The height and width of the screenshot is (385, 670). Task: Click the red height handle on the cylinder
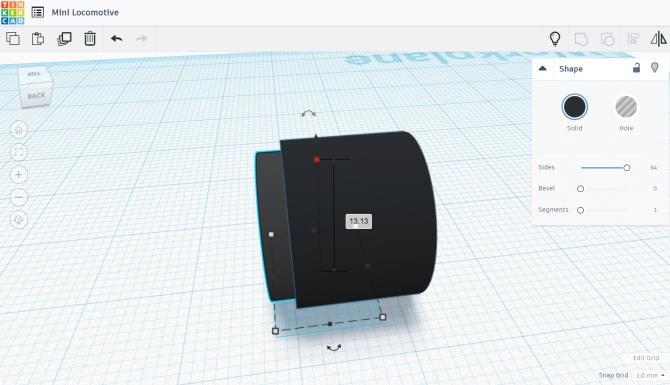coord(317,159)
